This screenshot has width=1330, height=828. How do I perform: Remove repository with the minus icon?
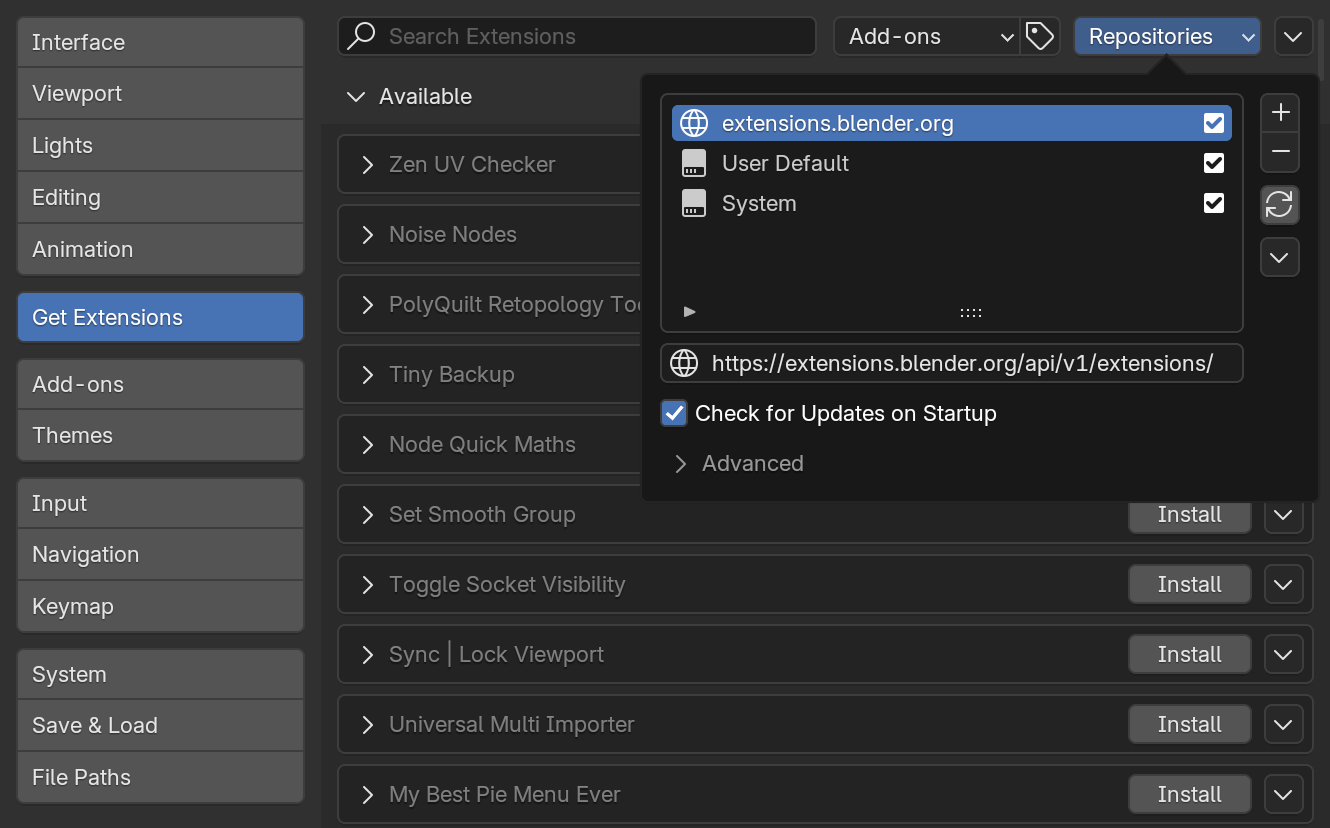[1280, 153]
